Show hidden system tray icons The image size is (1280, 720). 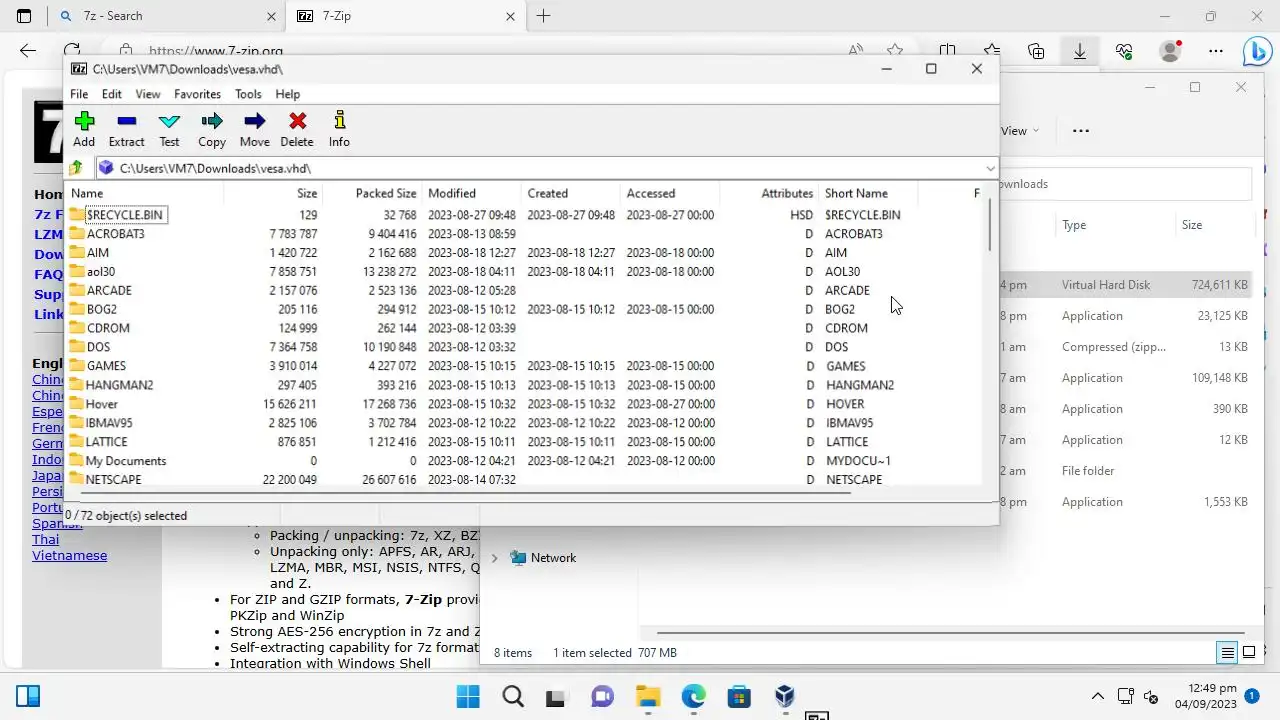click(x=1098, y=696)
